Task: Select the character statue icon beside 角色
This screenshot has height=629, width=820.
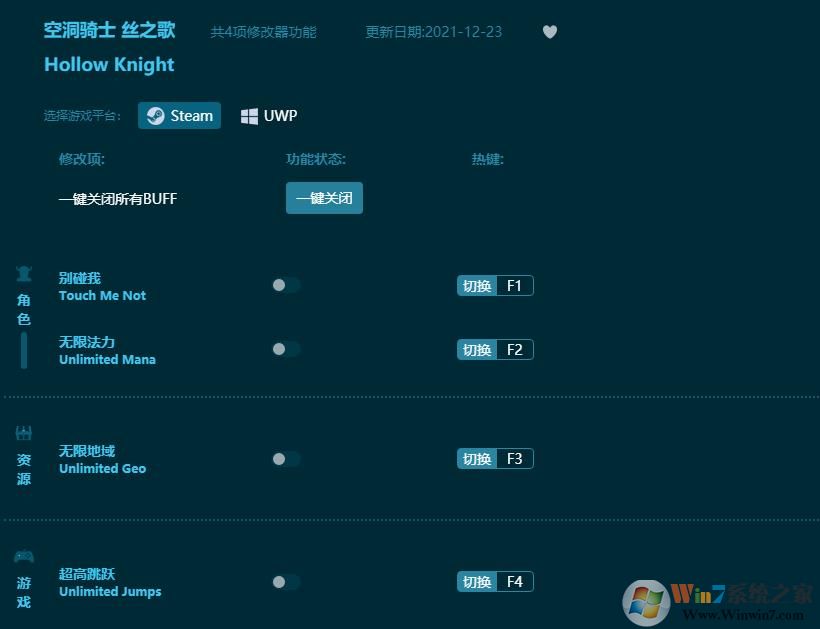Action: (x=22, y=273)
